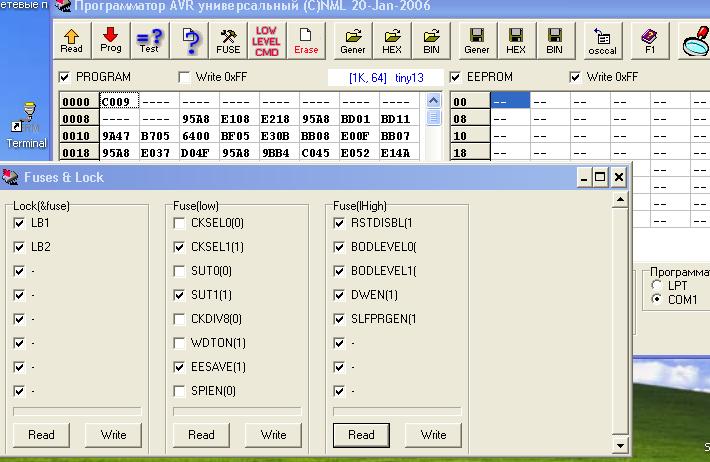The height and width of the screenshot is (462, 710).
Task: Click Write button under Fuse(low)
Action: pyautogui.click(x=273, y=435)
